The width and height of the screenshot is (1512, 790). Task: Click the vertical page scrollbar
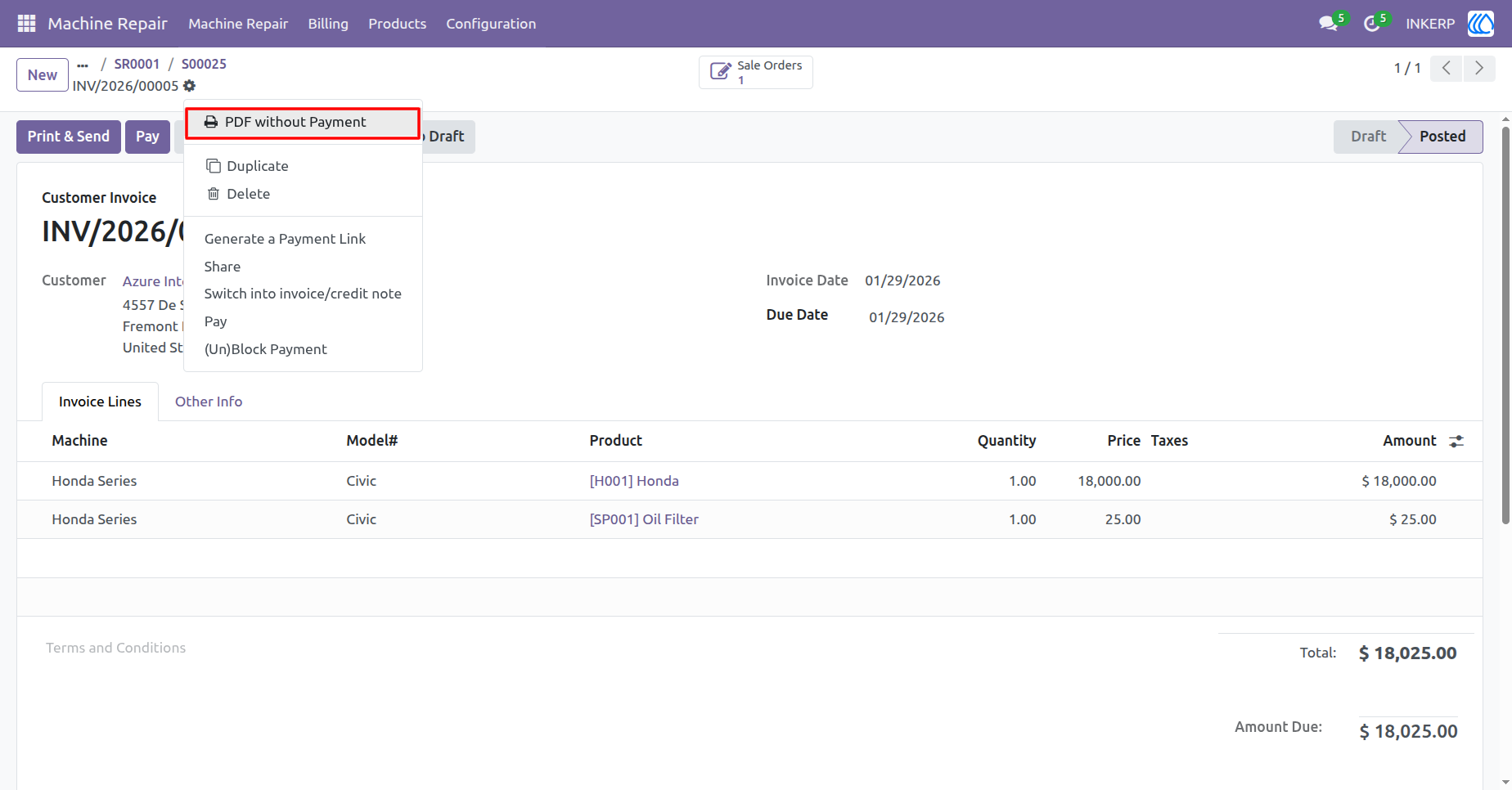coord(1505,325)
